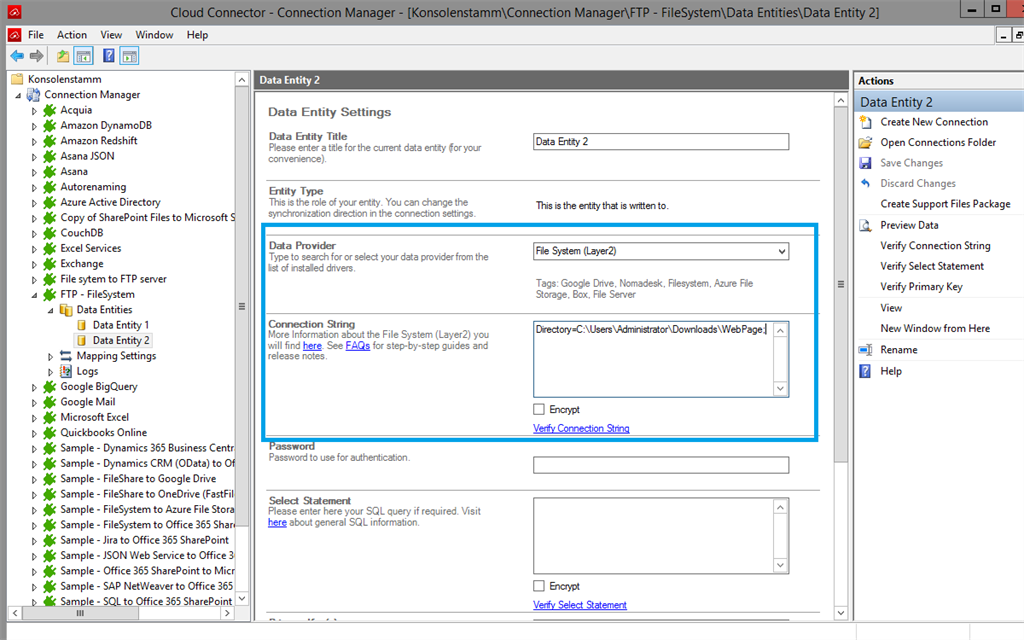Click the Preview Data magnifier icon

pos(866,225)
